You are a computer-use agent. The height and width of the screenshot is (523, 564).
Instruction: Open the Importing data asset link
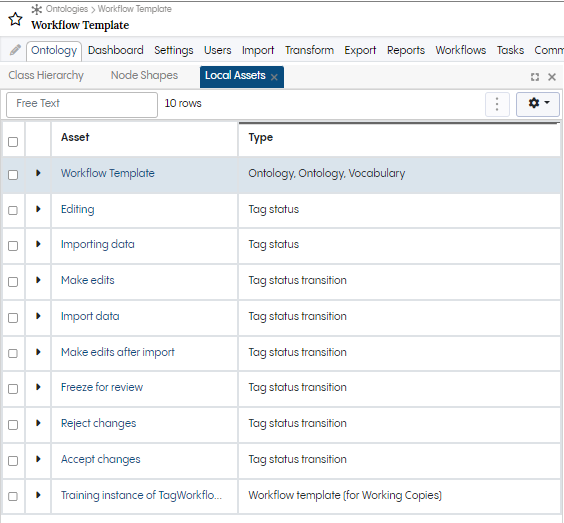pos(97,244)
